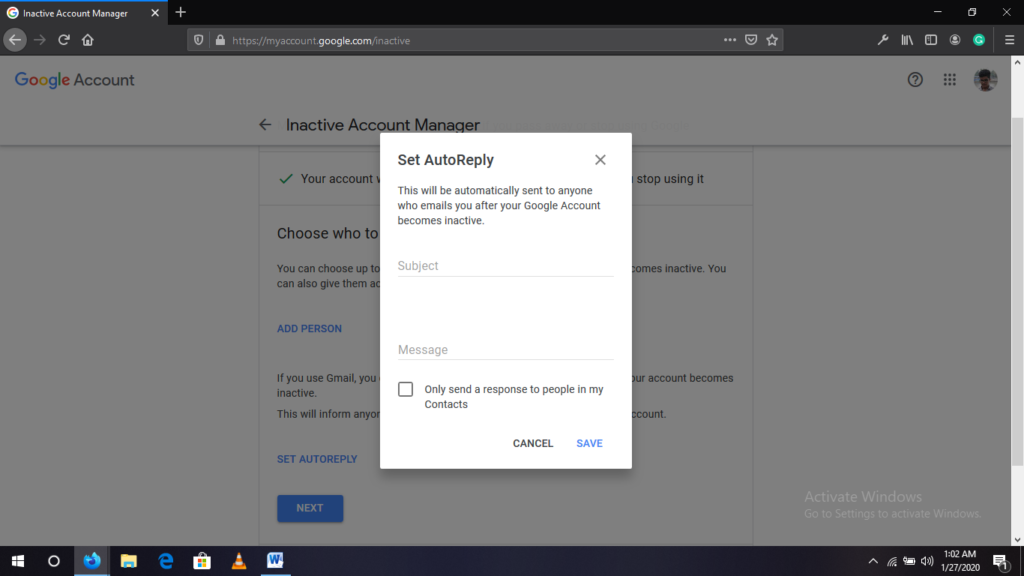
Task: Open Cortana search circle
Action: pyautogui.click(x=54, y=561)
